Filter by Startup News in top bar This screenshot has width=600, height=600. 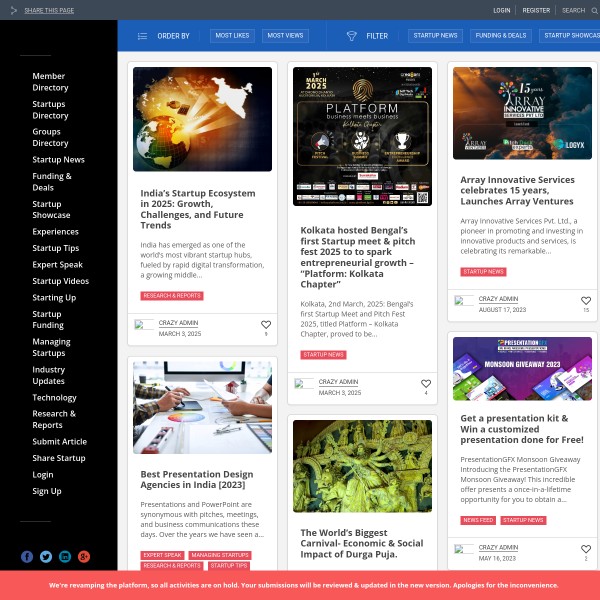[x=435, y=36]
